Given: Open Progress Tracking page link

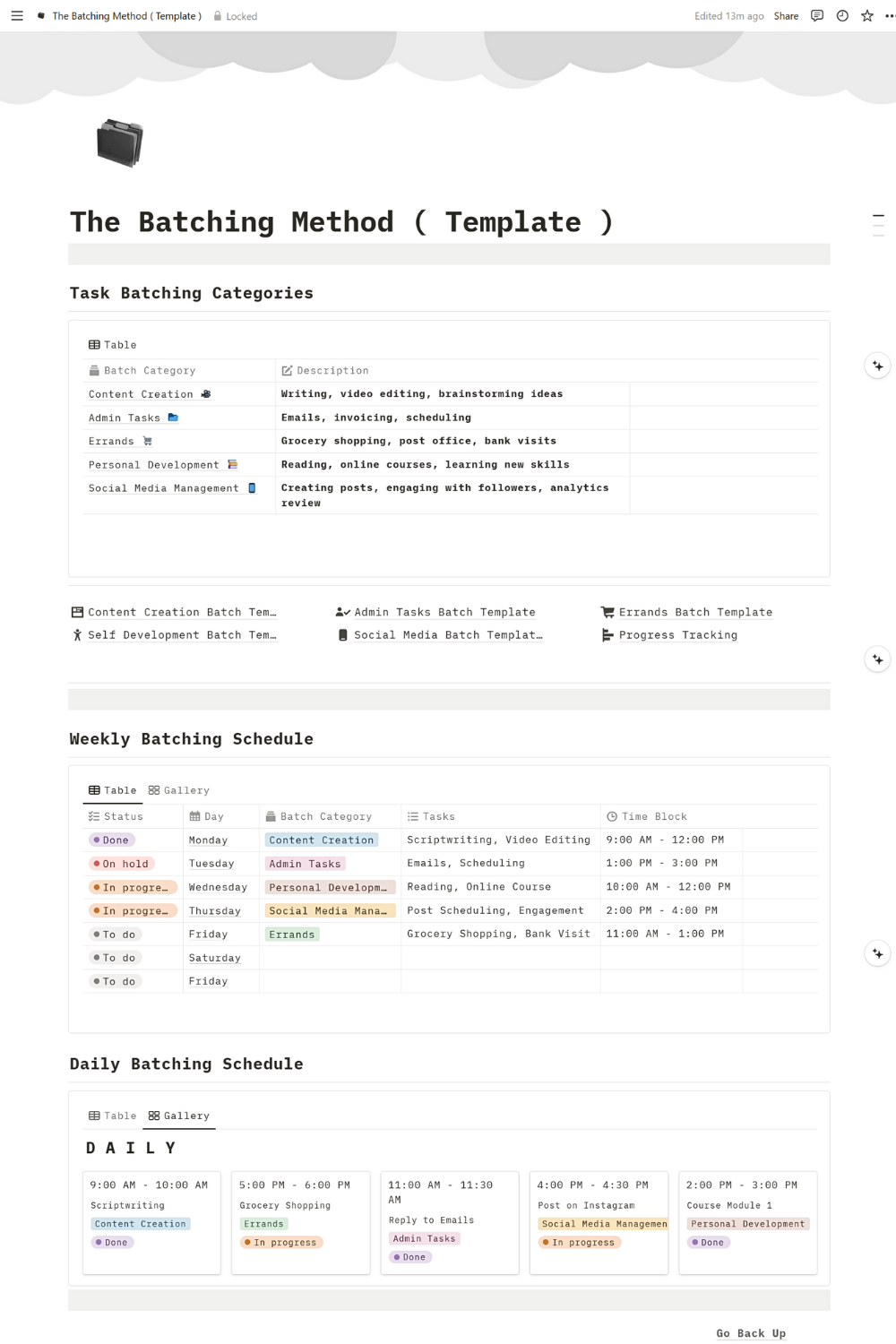Looking at the screenshot, I should tap(677, 635).
